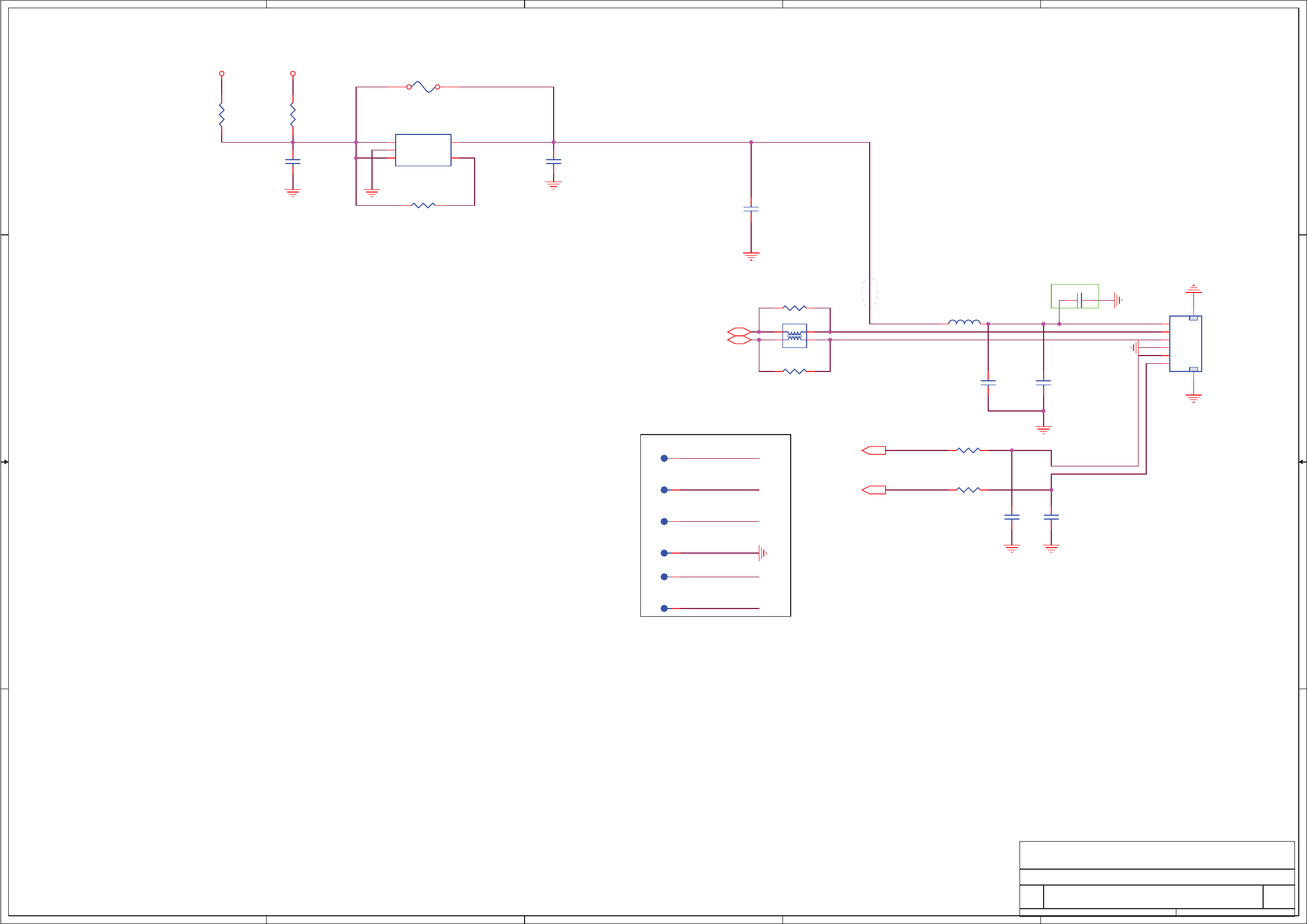1307x924 pixels.
Task: Select the fuse symbol atop the regulator loop
Action: coord(423,87)
